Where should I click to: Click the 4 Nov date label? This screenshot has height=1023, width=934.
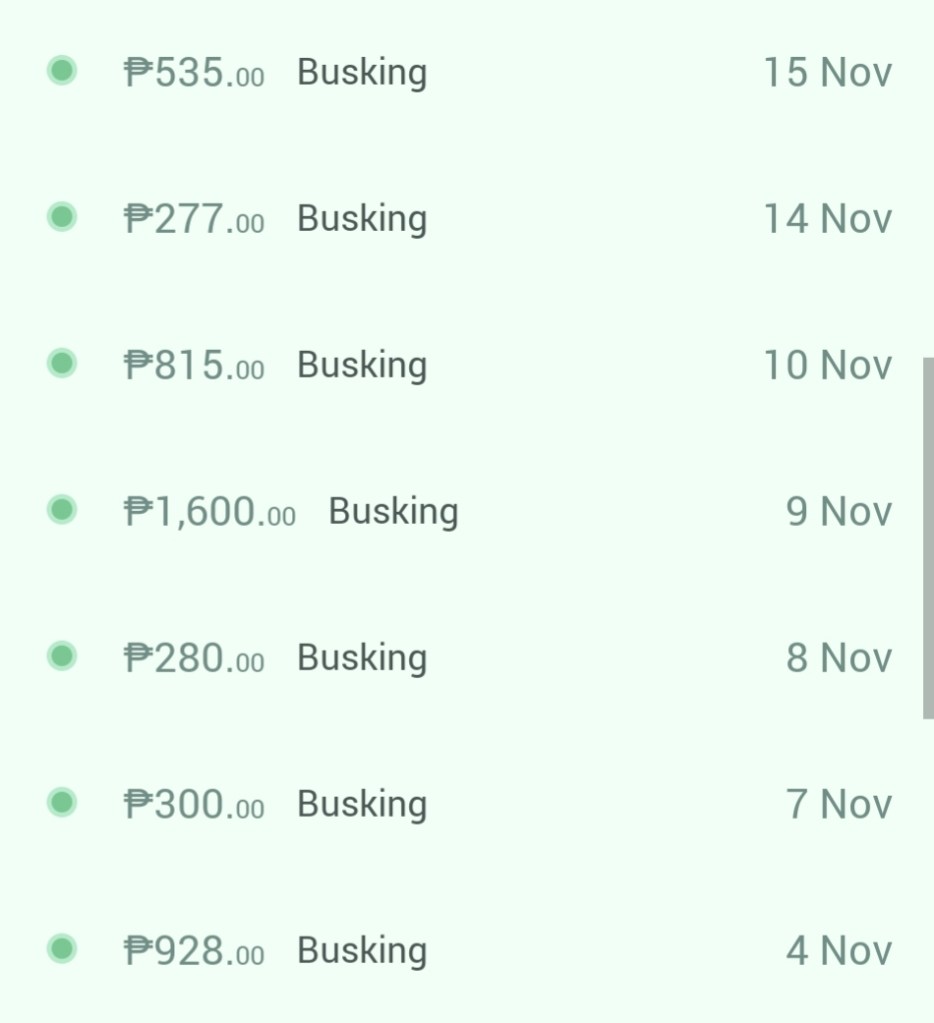838,950
